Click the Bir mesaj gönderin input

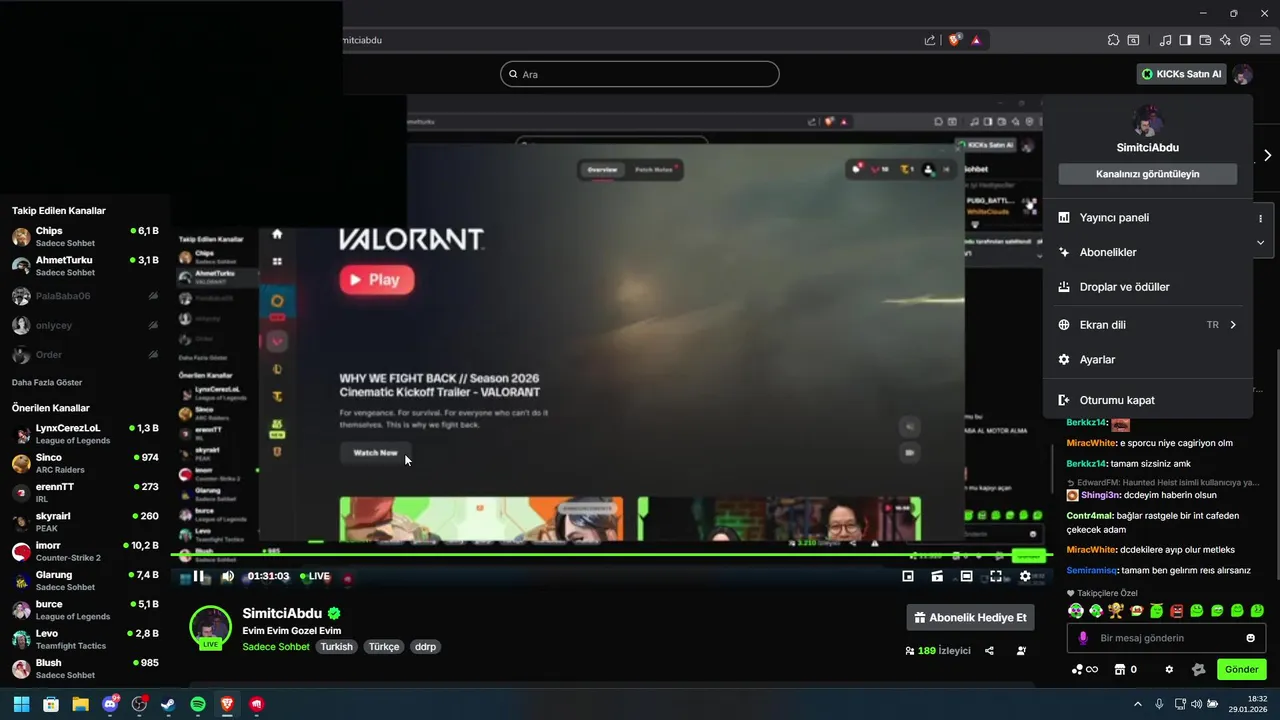[x=1166, y=638]
